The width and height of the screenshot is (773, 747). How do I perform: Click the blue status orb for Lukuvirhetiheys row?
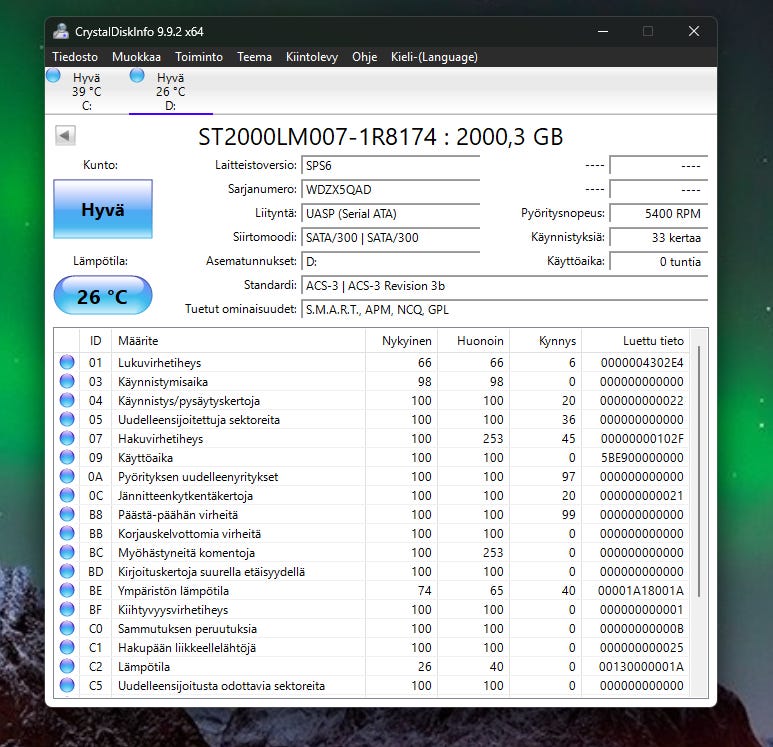click(x=67, y=362)
